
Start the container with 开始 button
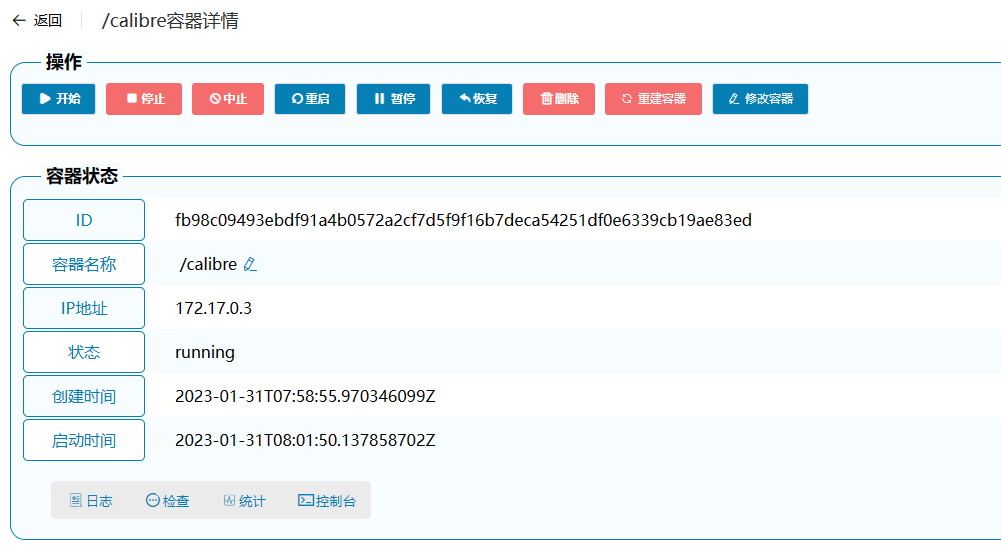click(x=59, y=99)
